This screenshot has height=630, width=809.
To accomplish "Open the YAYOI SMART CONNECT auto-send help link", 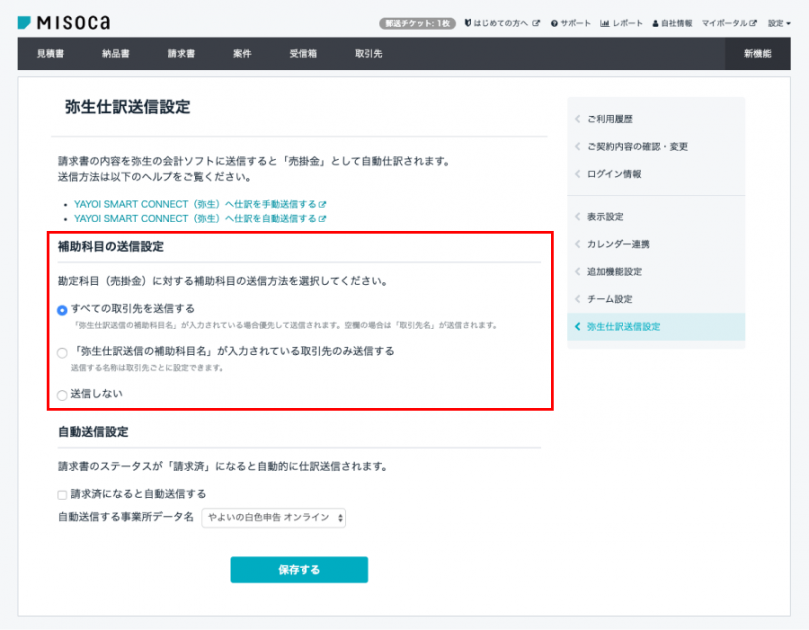I will pos(194,218).
